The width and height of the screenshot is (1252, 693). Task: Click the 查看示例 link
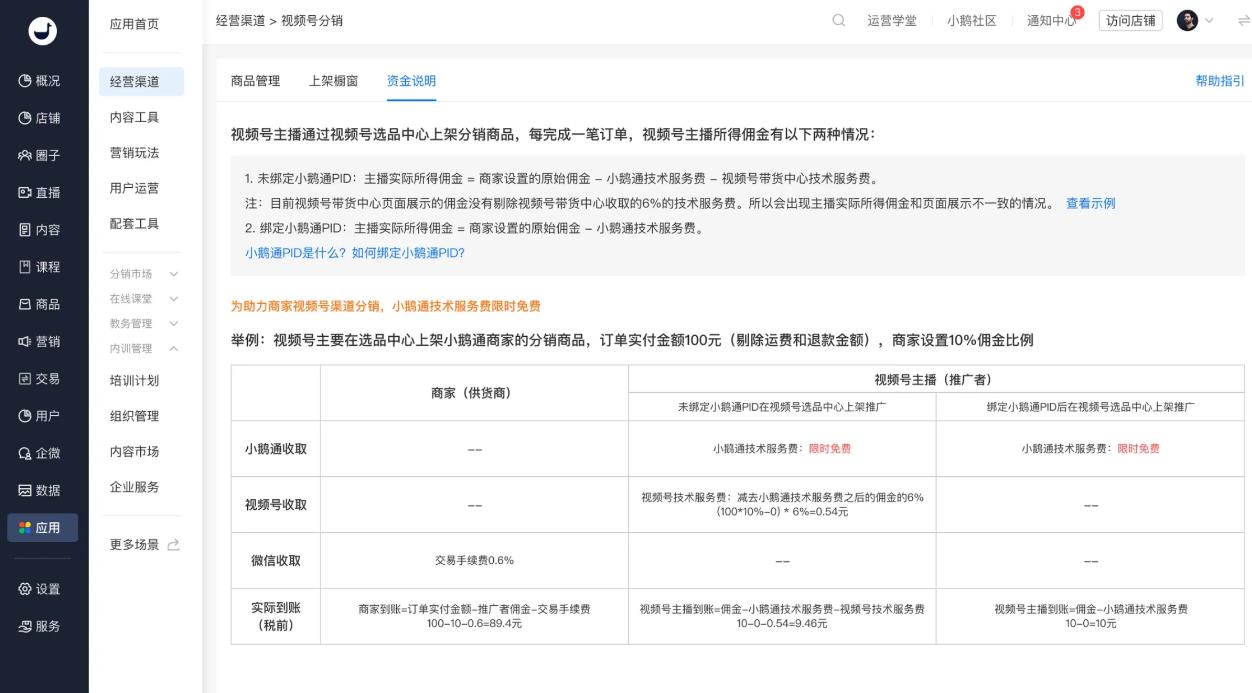pos(1090,203)
